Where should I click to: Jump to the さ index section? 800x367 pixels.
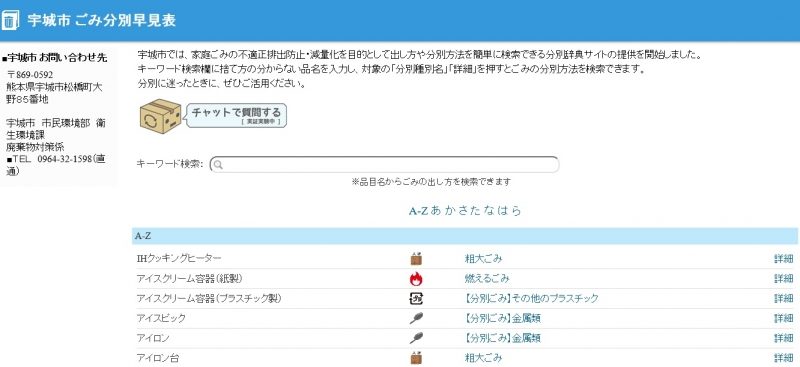(x=463, y=211)
